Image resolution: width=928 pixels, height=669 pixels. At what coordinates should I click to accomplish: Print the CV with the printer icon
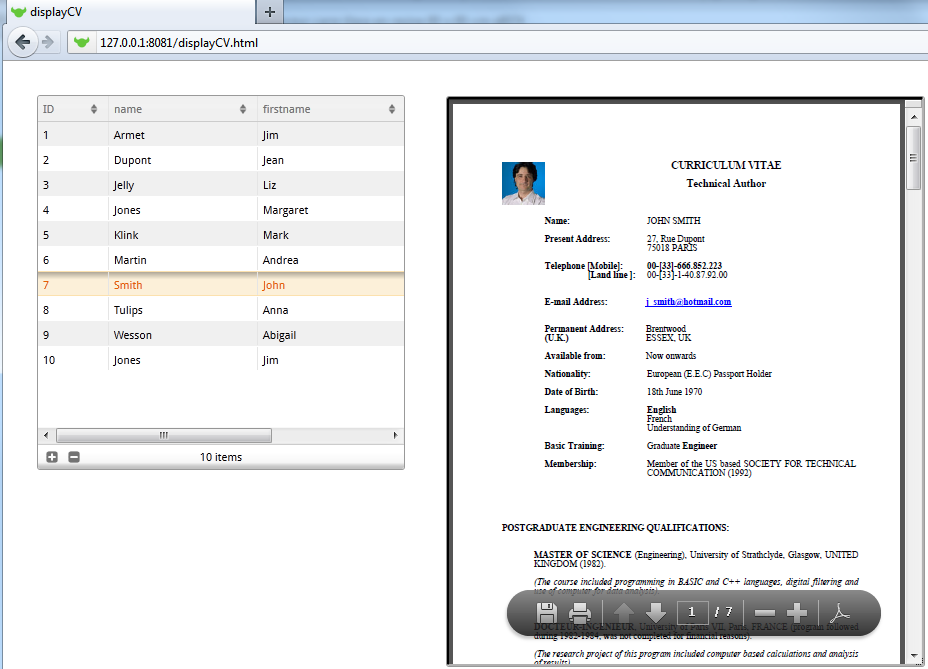[580, 613]
